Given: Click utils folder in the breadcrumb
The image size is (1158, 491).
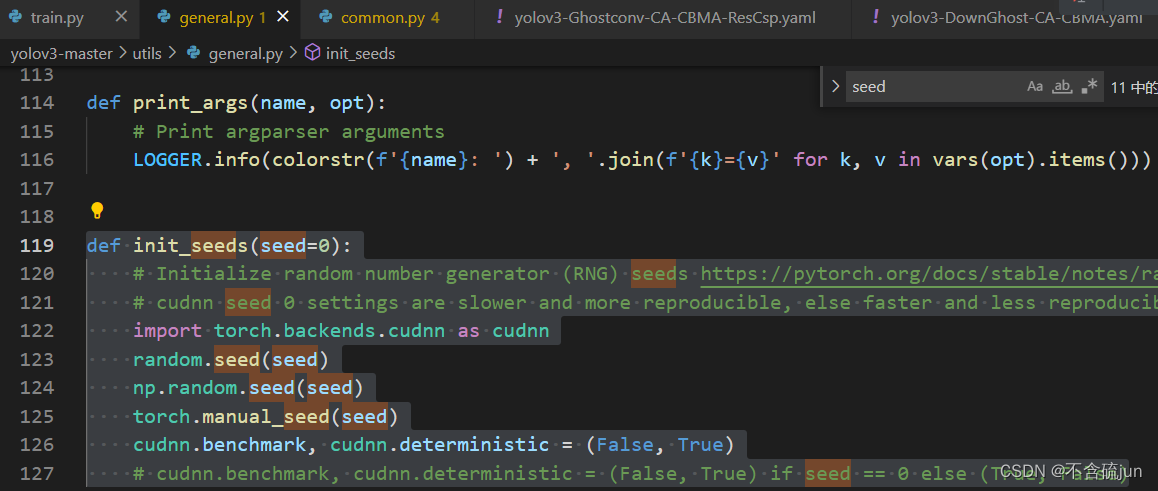Looking at the screenshot, I should (x=147, y=53).
